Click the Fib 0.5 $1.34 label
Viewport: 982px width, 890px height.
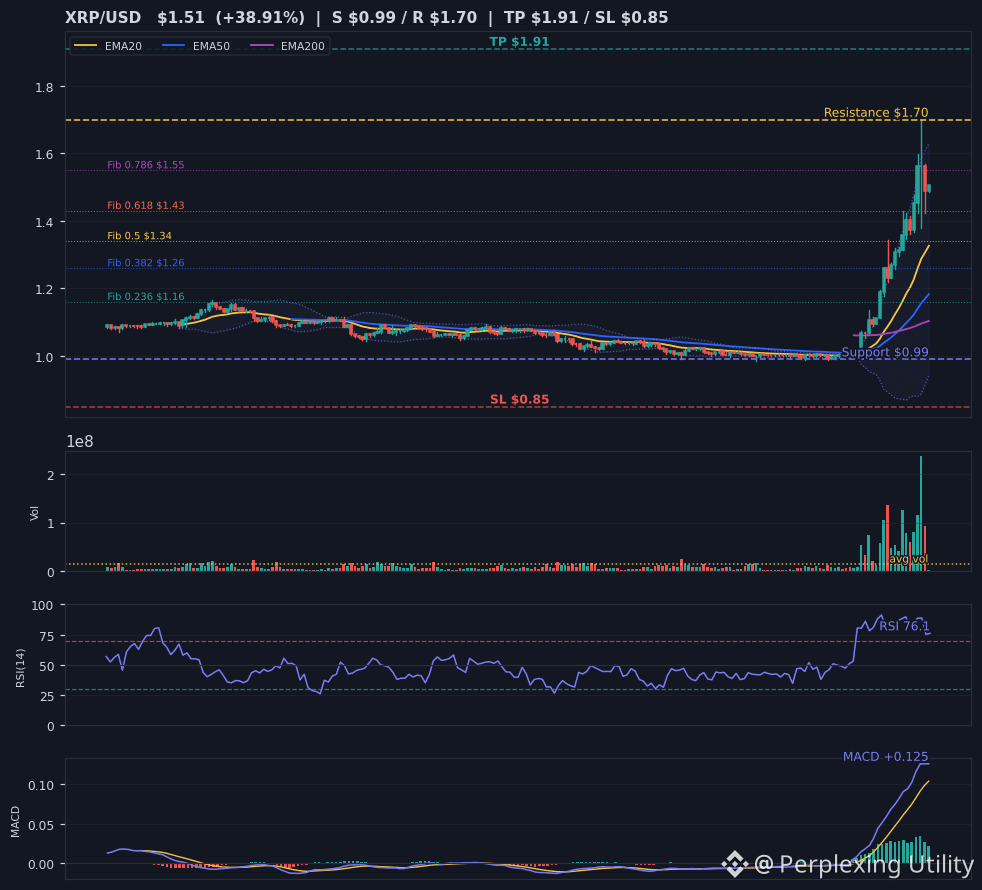click(x=139, y=236)
